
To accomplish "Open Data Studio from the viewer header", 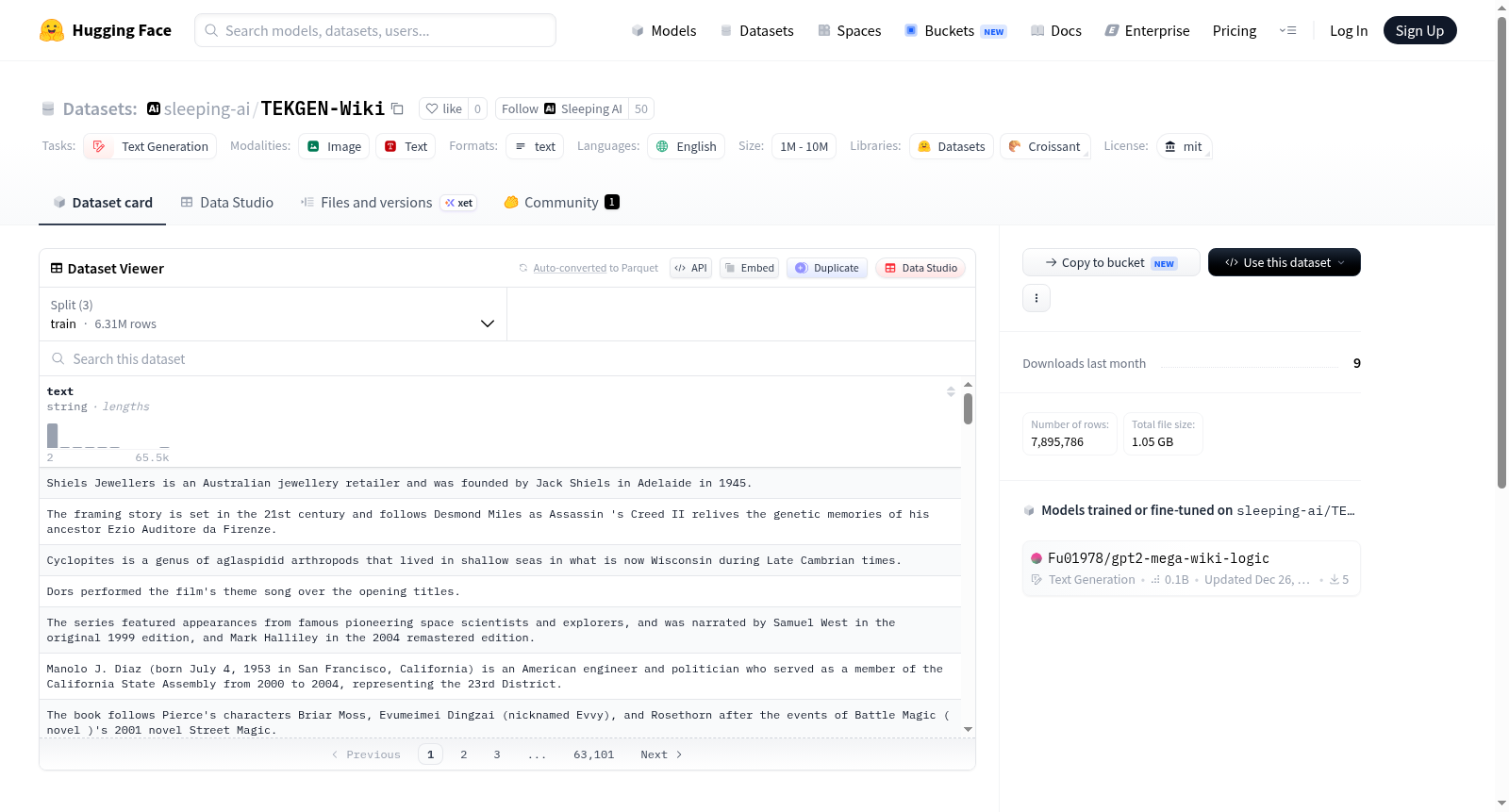I will 920,268.
